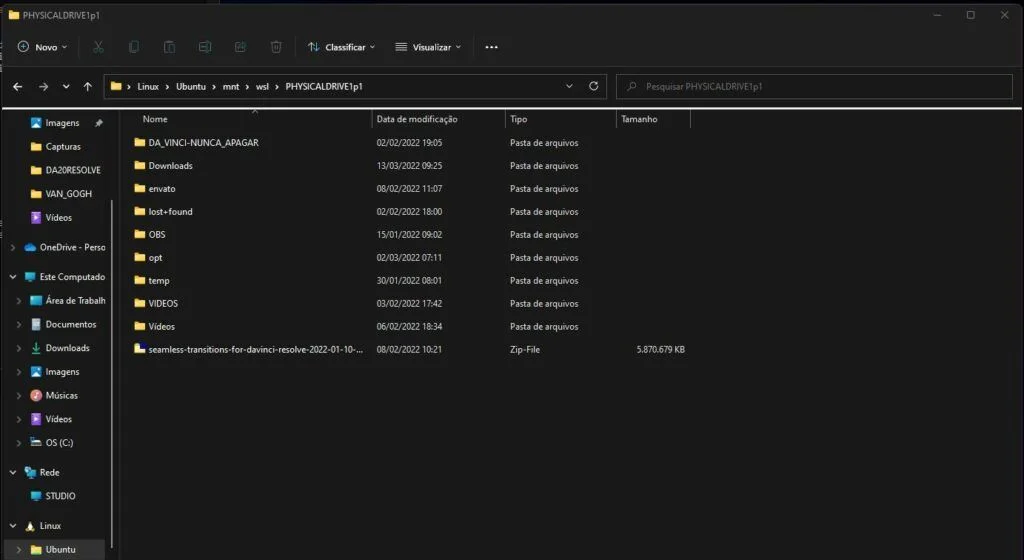Open address bar history dropdown chevron
Viewport: 1024px width, 560px height.
tap(569, 86)
